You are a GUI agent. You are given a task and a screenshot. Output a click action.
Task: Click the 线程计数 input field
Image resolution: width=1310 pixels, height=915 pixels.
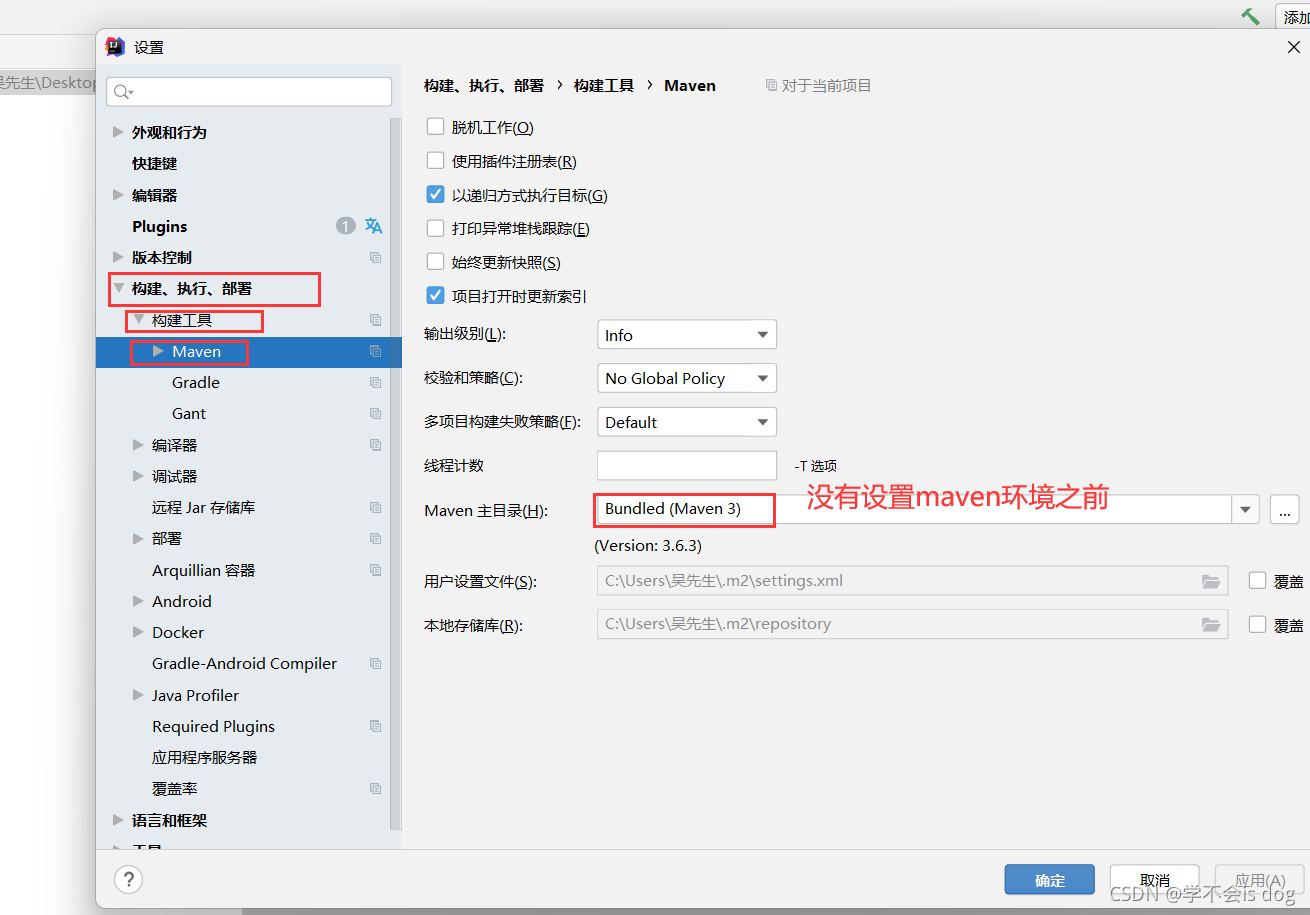click(686, 465)
